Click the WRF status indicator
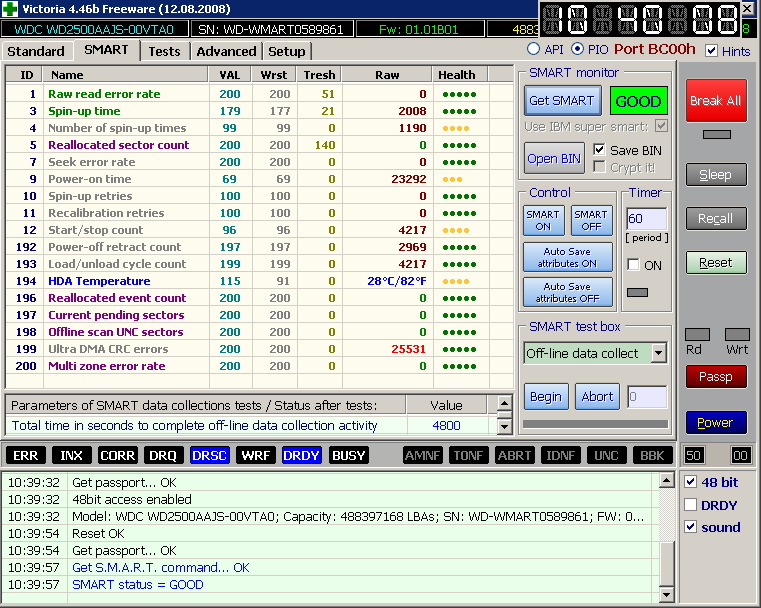Viewport: 761px width, 608px height. [x=255, y=455]
